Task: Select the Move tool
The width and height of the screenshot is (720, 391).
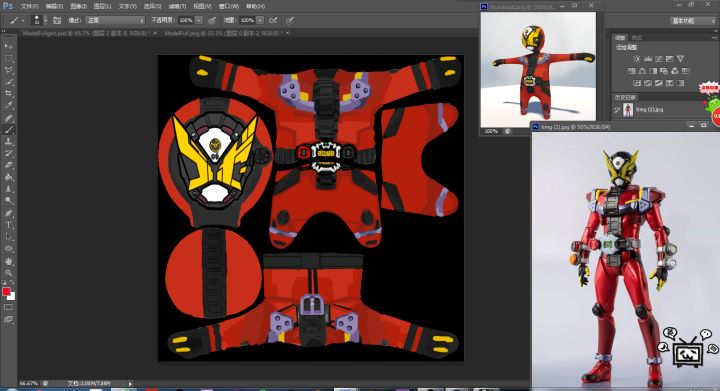Action: 8,46
